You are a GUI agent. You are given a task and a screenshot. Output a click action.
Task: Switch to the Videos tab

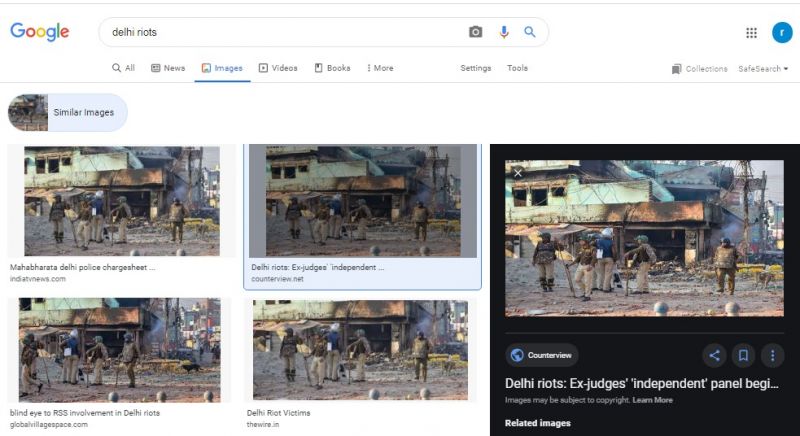tap(278, 68)
